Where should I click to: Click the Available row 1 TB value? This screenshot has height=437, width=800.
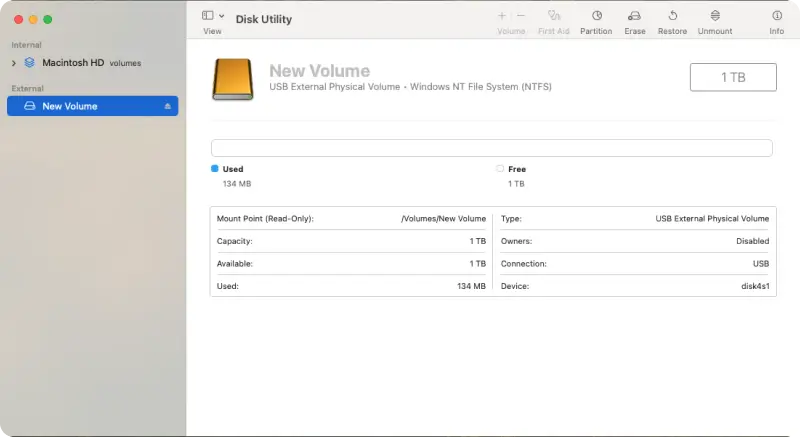tap(478, 264)
